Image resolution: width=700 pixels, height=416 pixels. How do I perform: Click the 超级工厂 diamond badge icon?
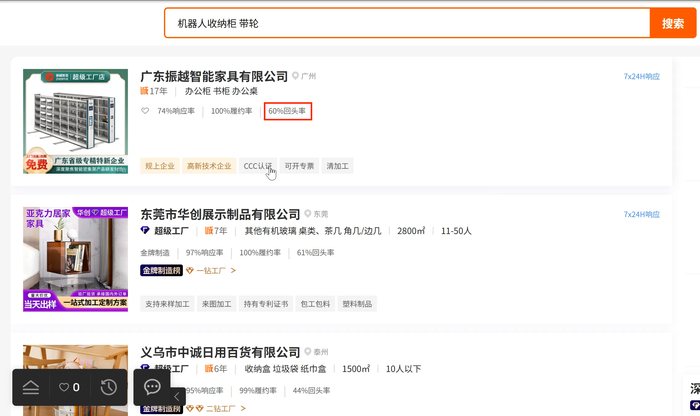click(145, 231)
